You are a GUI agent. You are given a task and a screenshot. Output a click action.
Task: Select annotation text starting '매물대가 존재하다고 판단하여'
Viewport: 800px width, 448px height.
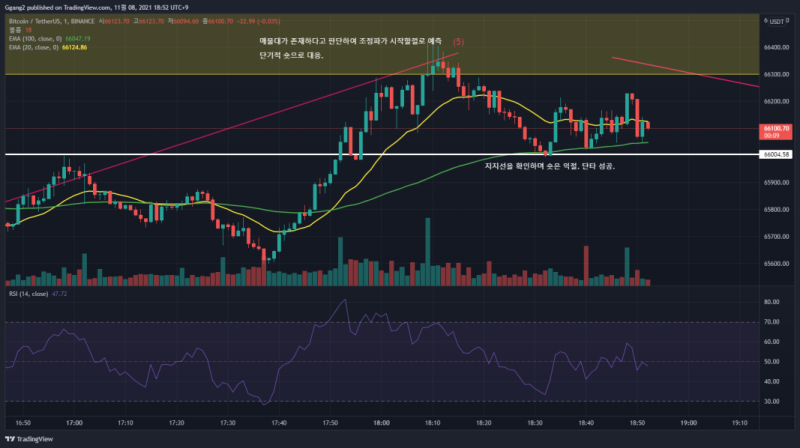(351, 41)
